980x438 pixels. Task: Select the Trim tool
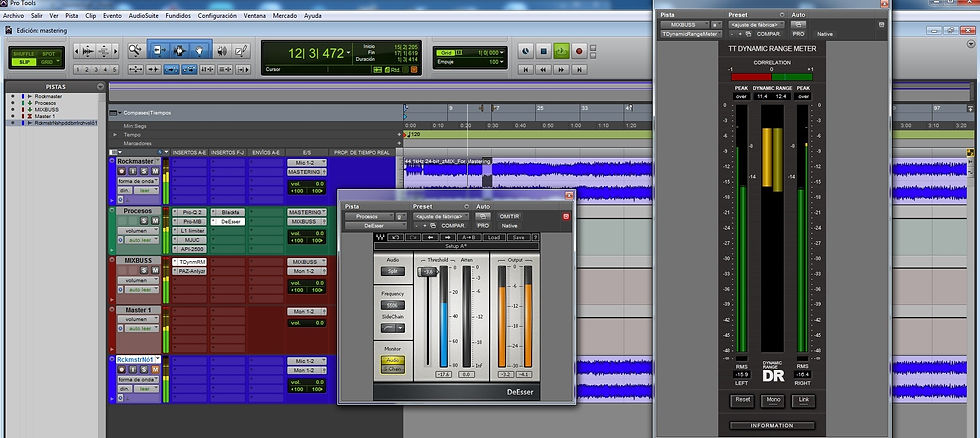pos(158,51)
